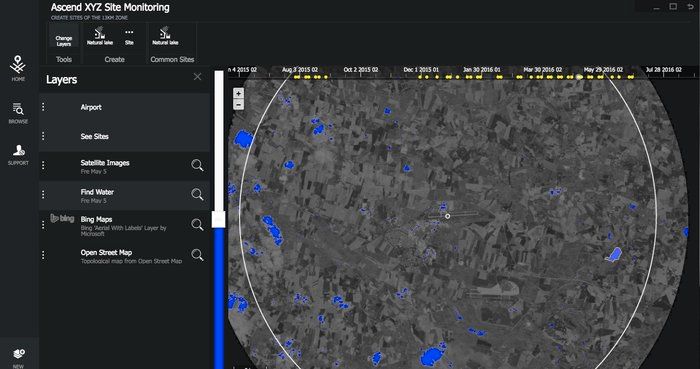Zoom in the map with the plus button
Screen dimensions: 700x369
(x=238, y=93)
